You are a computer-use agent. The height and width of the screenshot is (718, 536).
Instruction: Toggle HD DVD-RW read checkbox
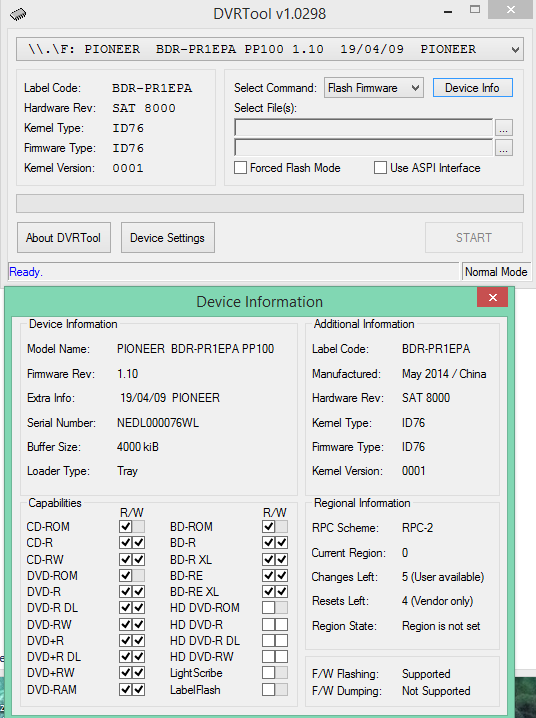[269, 657]
